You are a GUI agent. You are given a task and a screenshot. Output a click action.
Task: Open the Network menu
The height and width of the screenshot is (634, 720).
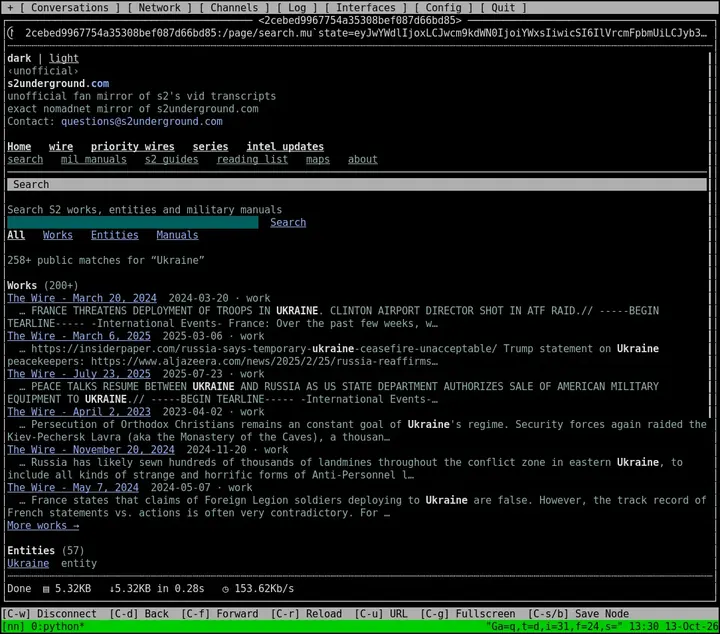159,8
